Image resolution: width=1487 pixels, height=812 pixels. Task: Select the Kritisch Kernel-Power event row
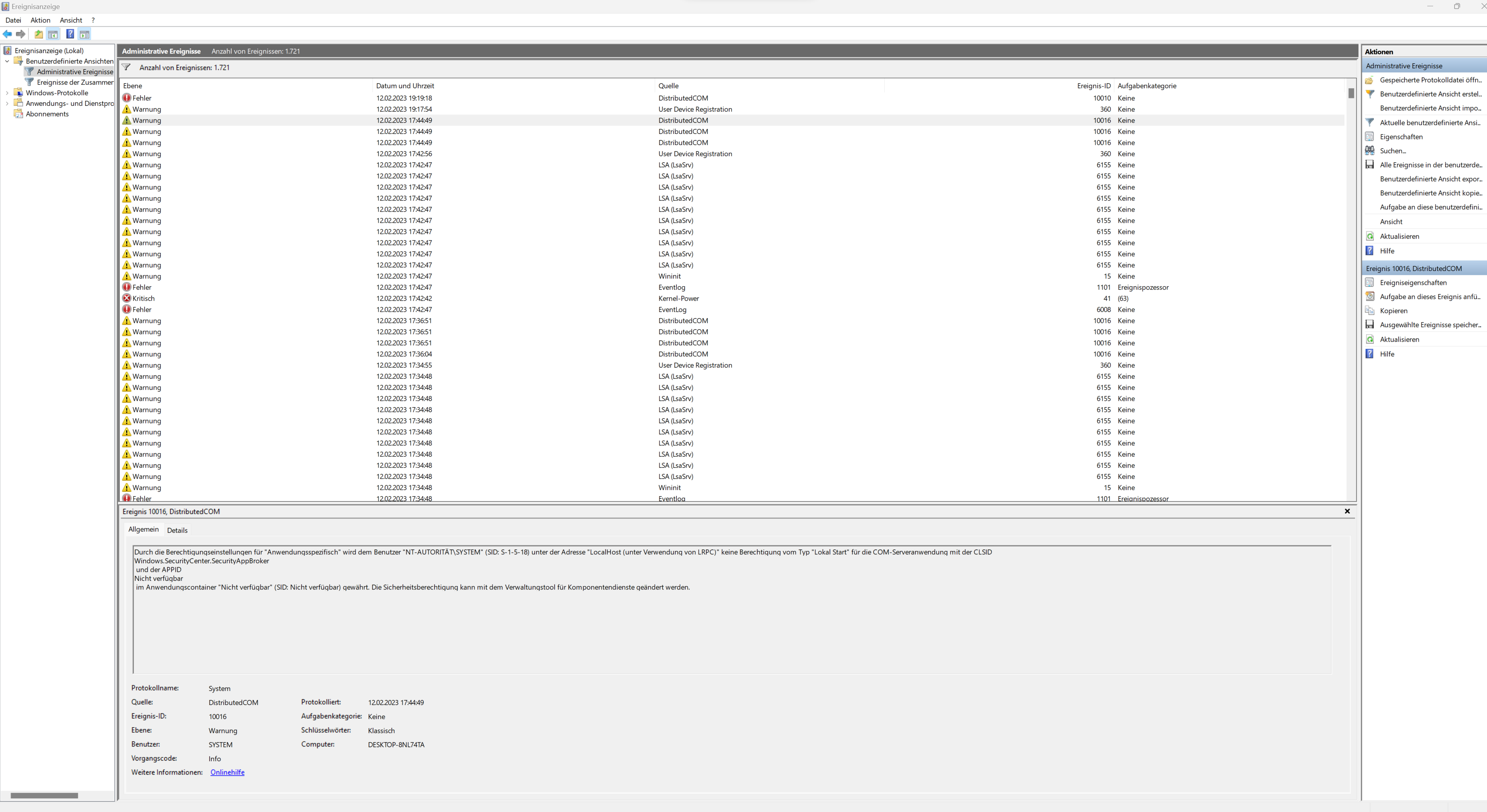pyautogui.click(x=732, y=298)
